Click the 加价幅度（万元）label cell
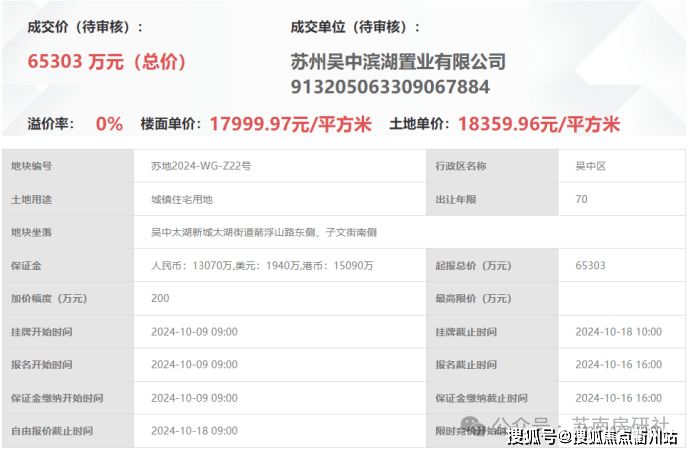This screenshot has height=454, width=692. click(x=68, y=299)
